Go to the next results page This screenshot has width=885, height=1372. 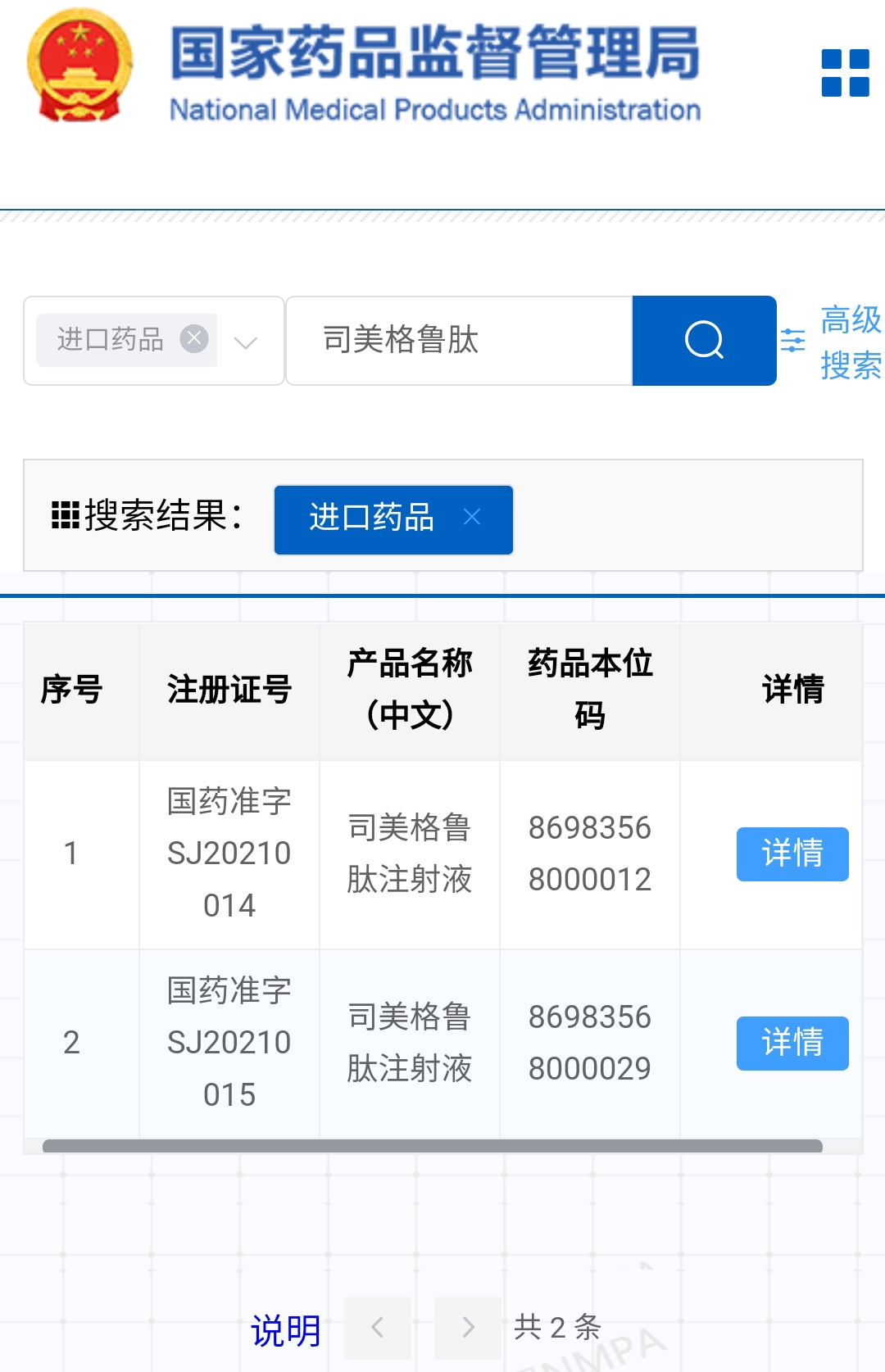(468, 1327)
